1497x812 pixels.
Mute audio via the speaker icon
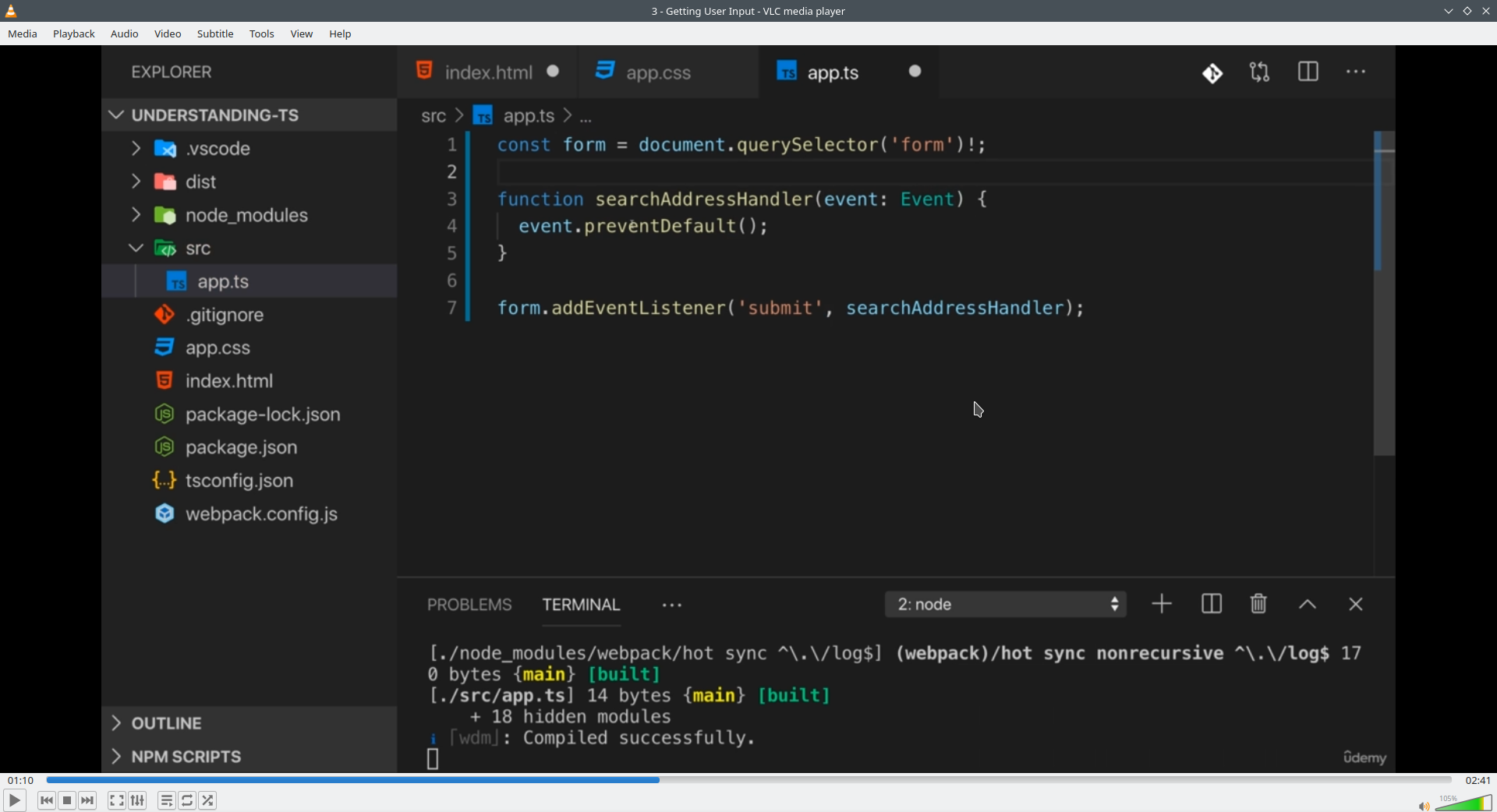tap(1424, 806)
